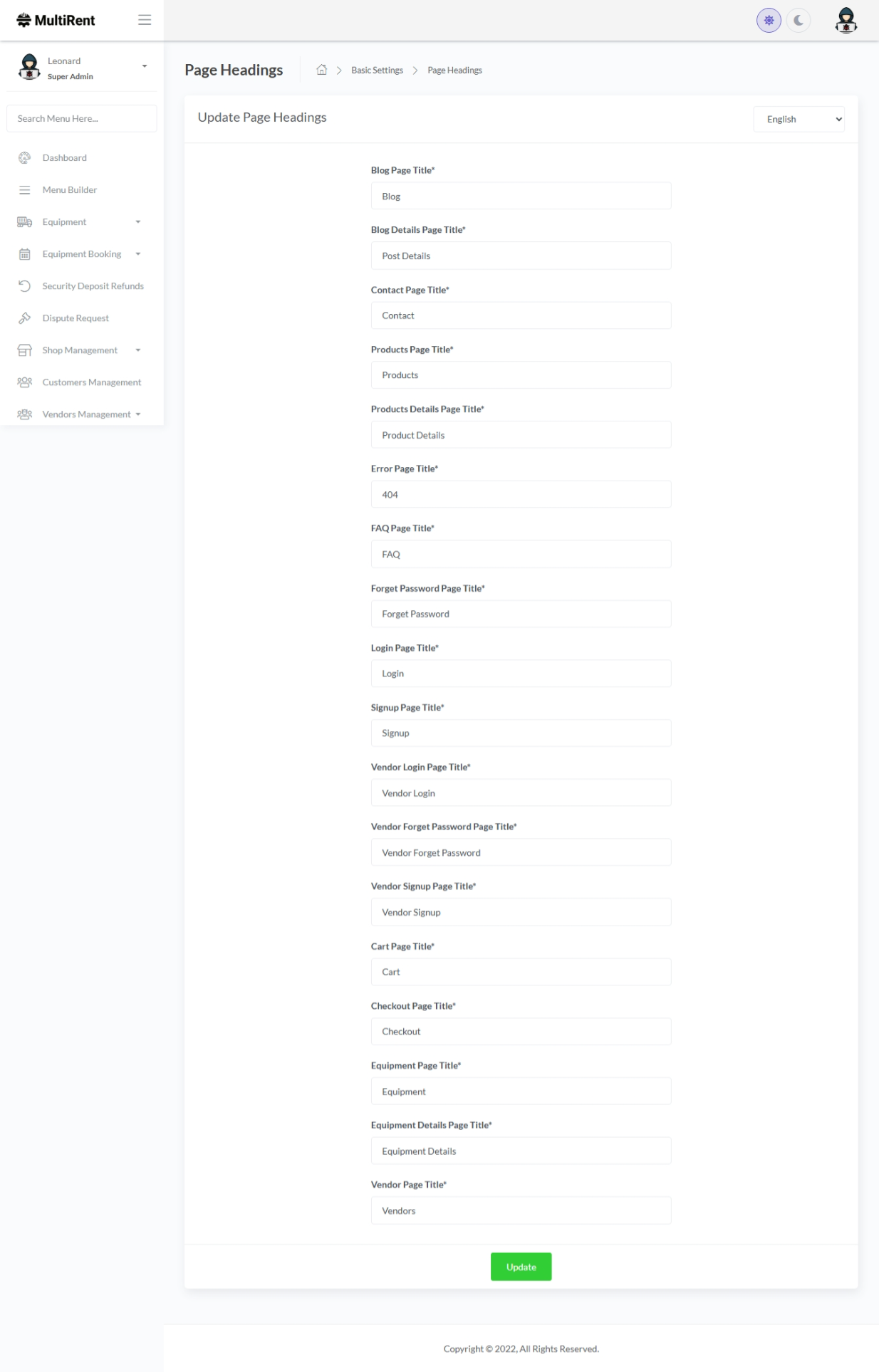
Task: Expand Leonard Super Admin profile menu
Action: click(x=145, y=66)
